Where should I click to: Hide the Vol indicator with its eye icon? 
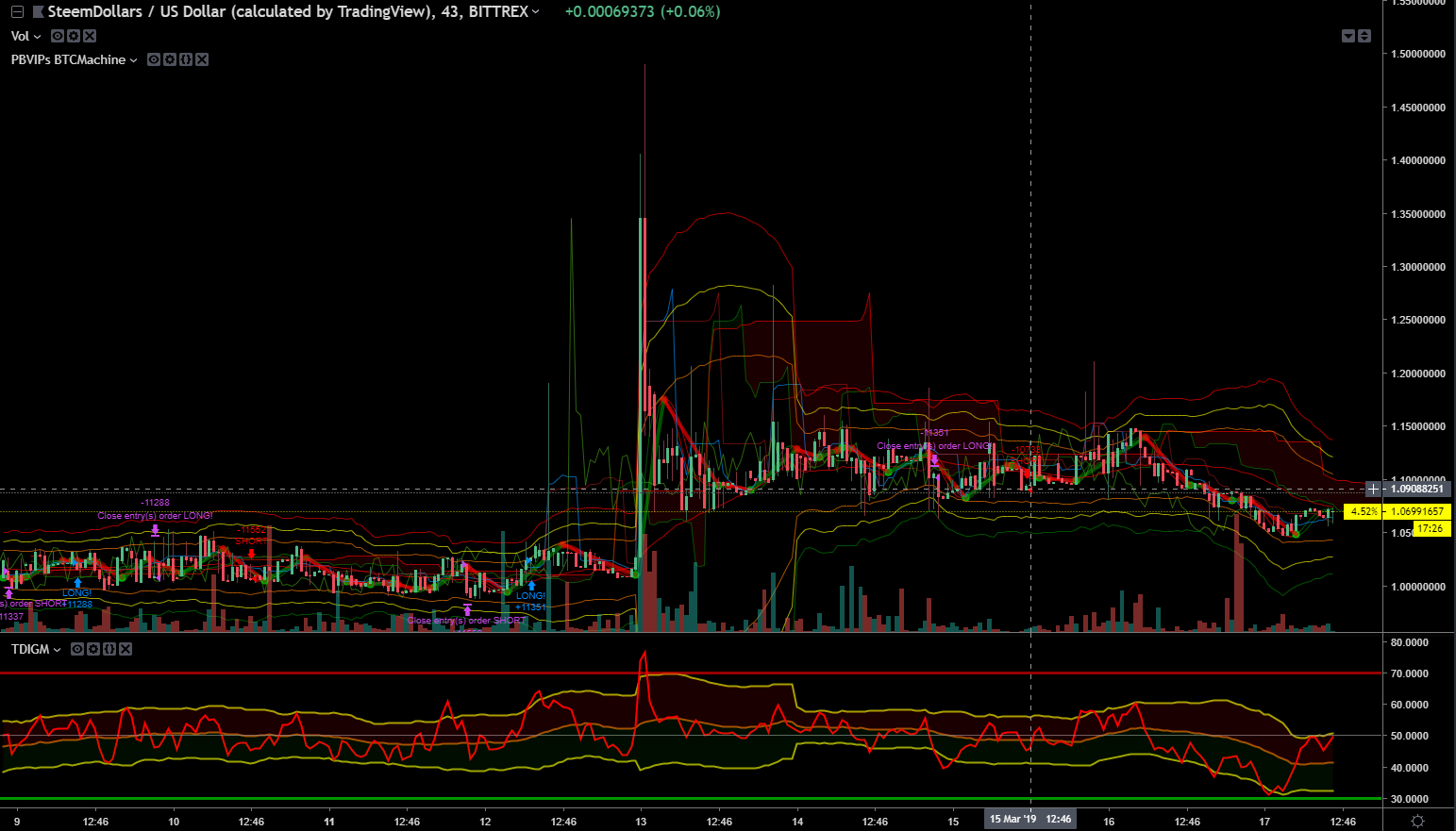tap(58, 36)
